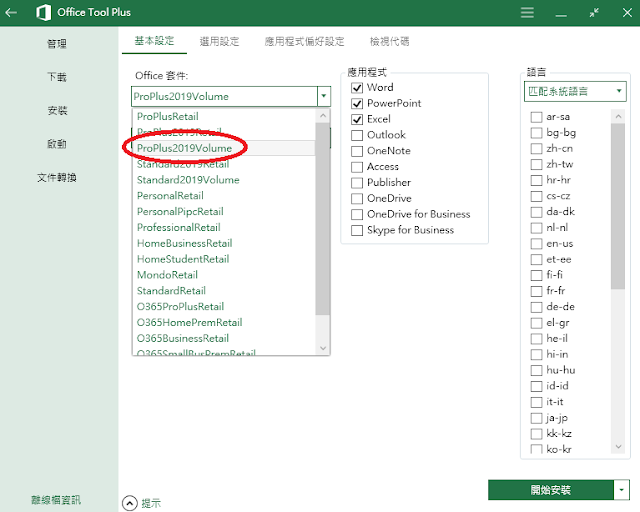
Task: Open the hamburger menu icon
Action: 527,12
